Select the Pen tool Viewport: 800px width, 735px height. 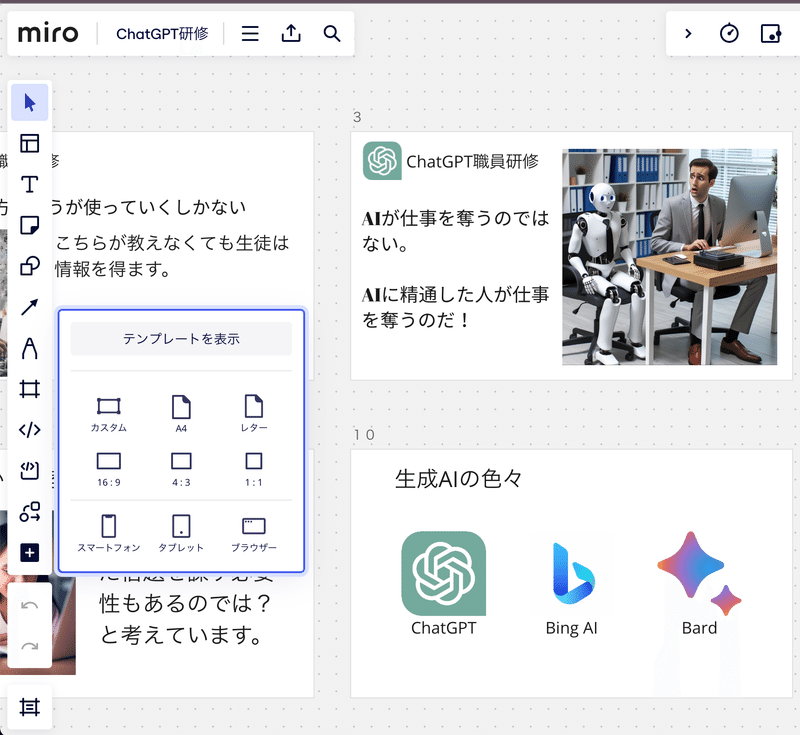30,348
